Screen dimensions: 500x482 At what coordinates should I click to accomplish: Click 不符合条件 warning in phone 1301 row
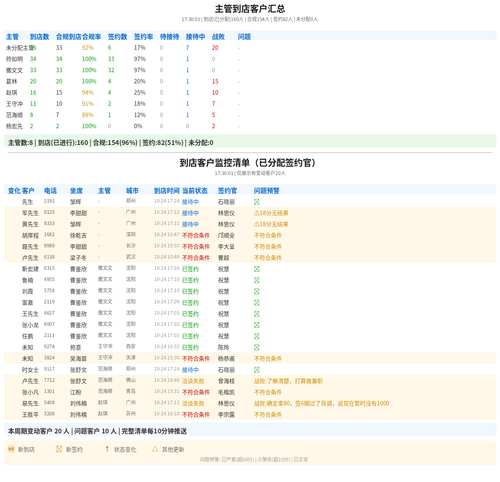pos(268,392)
